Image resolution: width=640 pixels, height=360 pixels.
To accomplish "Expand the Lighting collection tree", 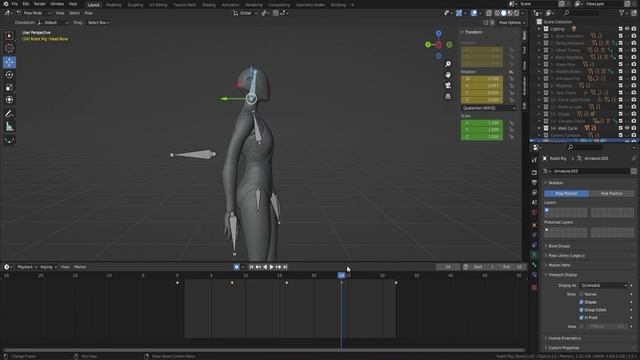I will pyautogui.click(x=540, y=29).
